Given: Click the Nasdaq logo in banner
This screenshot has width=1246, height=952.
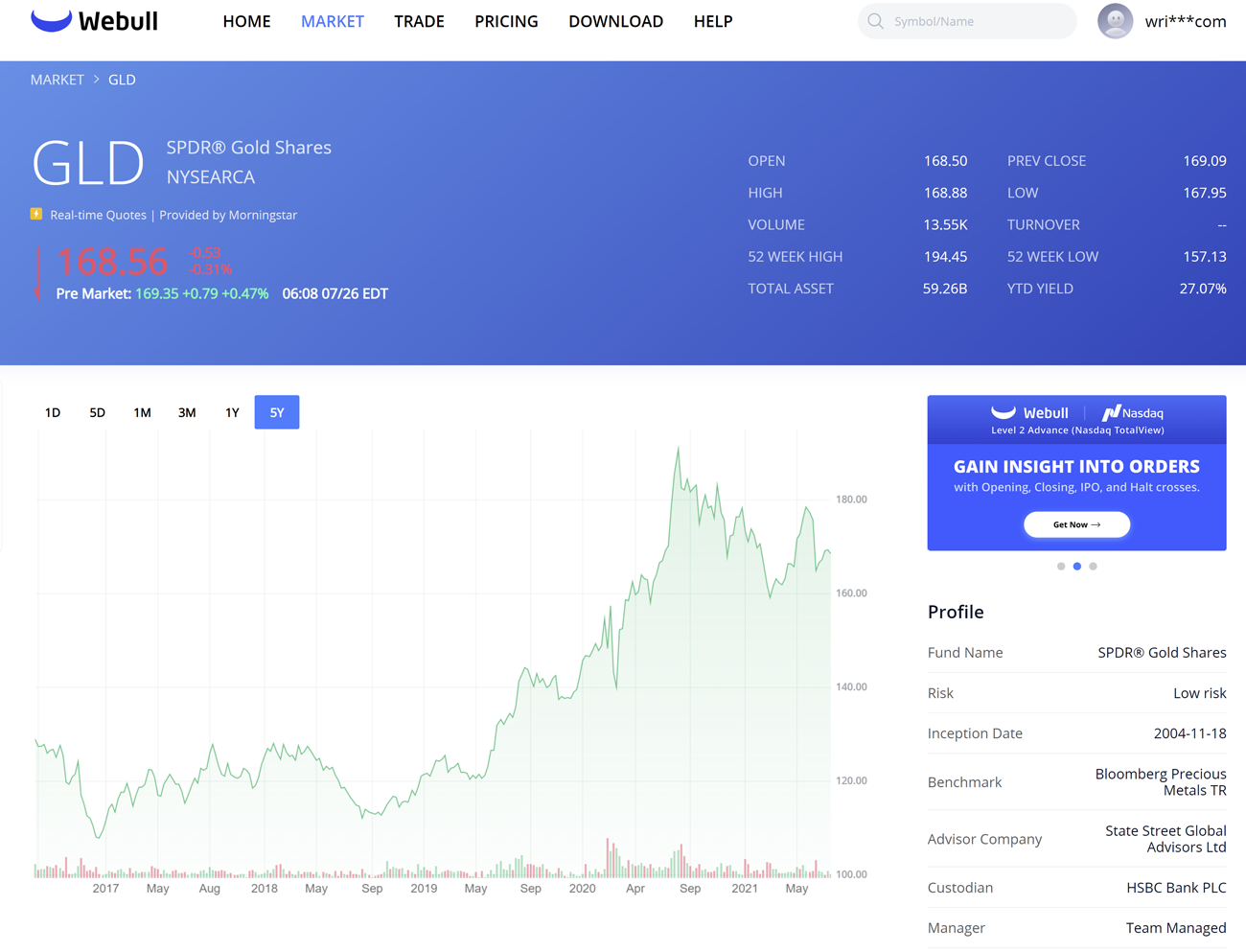Looking at the screenshot, I should coord(1132,413).
